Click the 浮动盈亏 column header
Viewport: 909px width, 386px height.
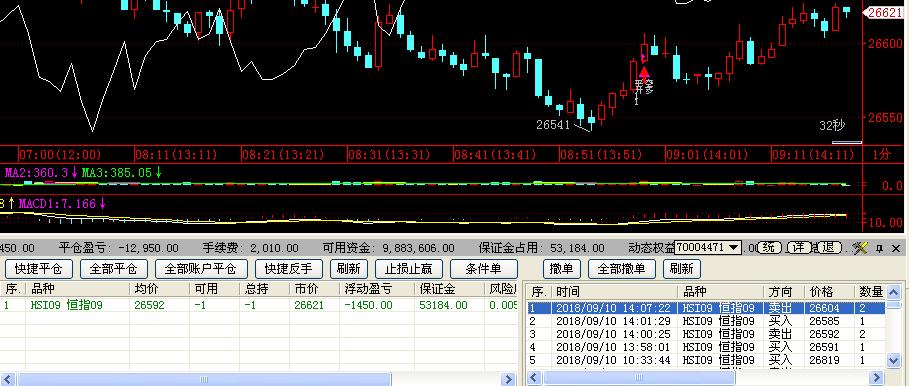coord(376,289)
